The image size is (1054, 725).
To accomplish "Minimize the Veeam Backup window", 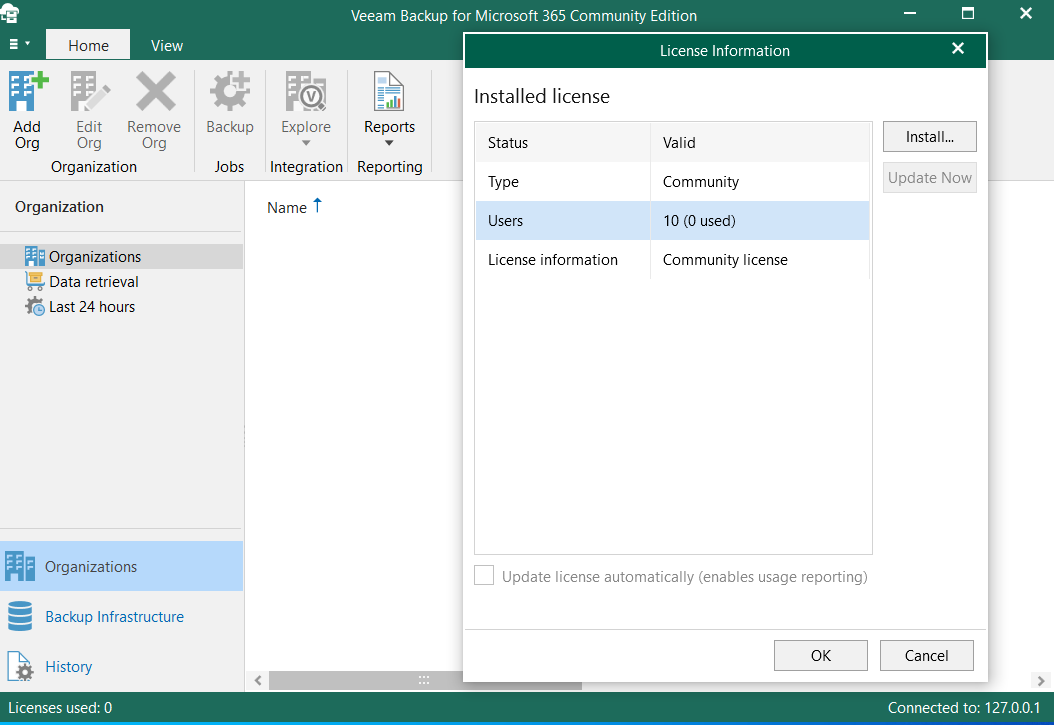I will pos(909,13).
